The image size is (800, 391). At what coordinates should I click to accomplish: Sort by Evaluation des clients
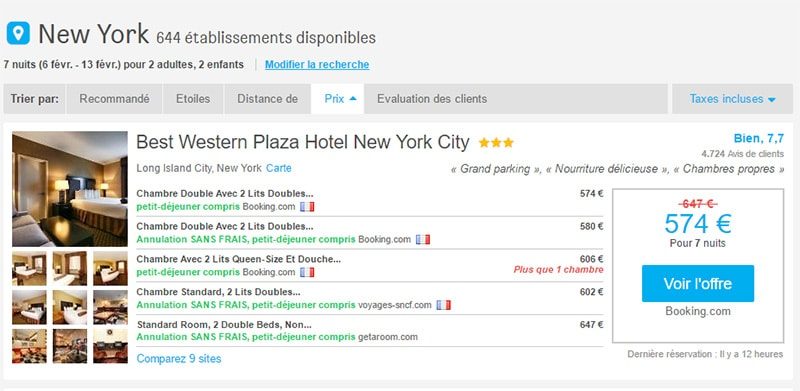432,99
